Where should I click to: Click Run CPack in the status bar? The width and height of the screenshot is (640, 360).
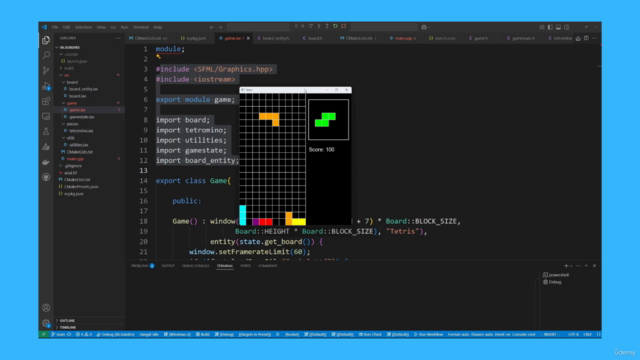(370, 334)
